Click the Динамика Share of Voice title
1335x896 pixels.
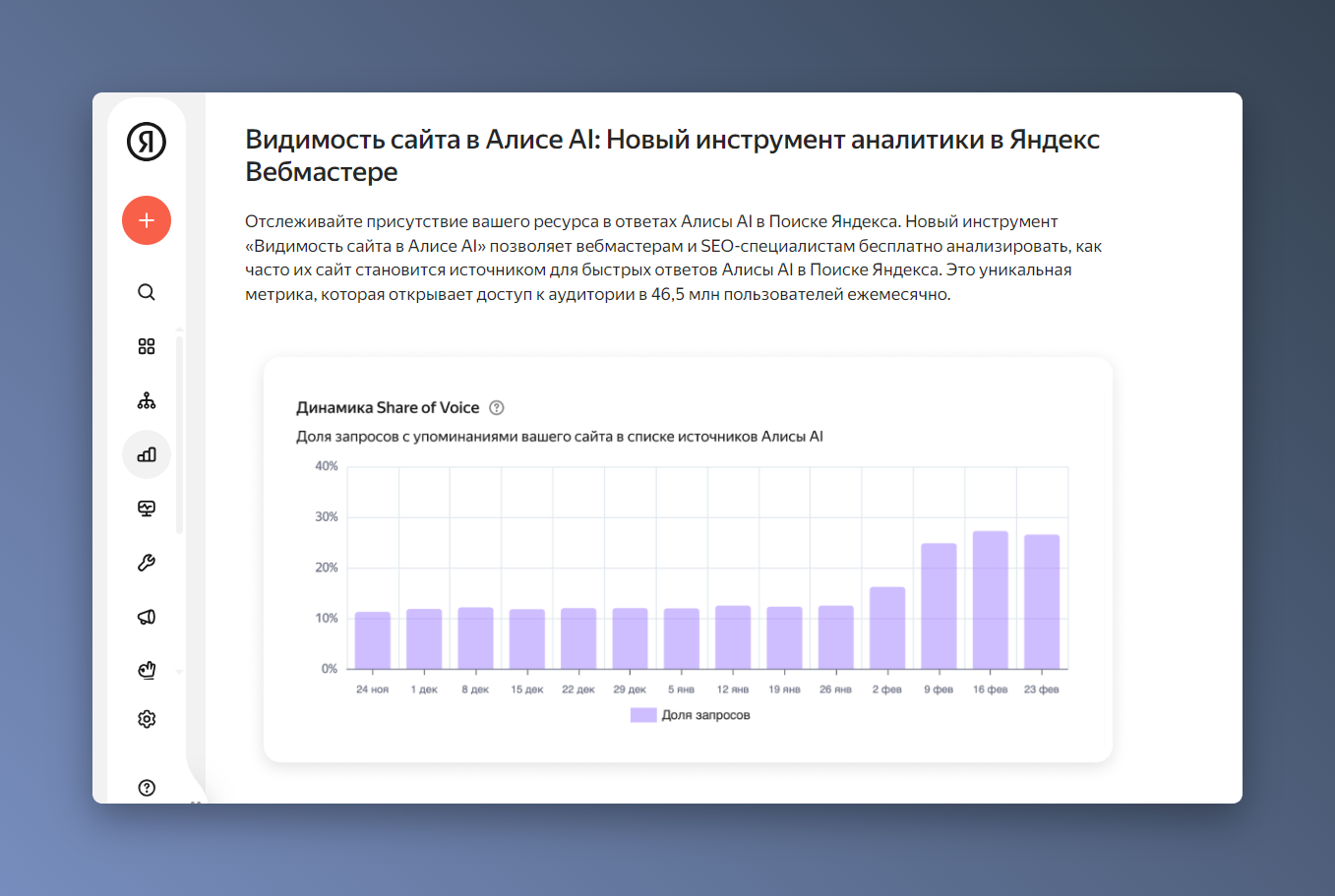[x=388, y=408]
